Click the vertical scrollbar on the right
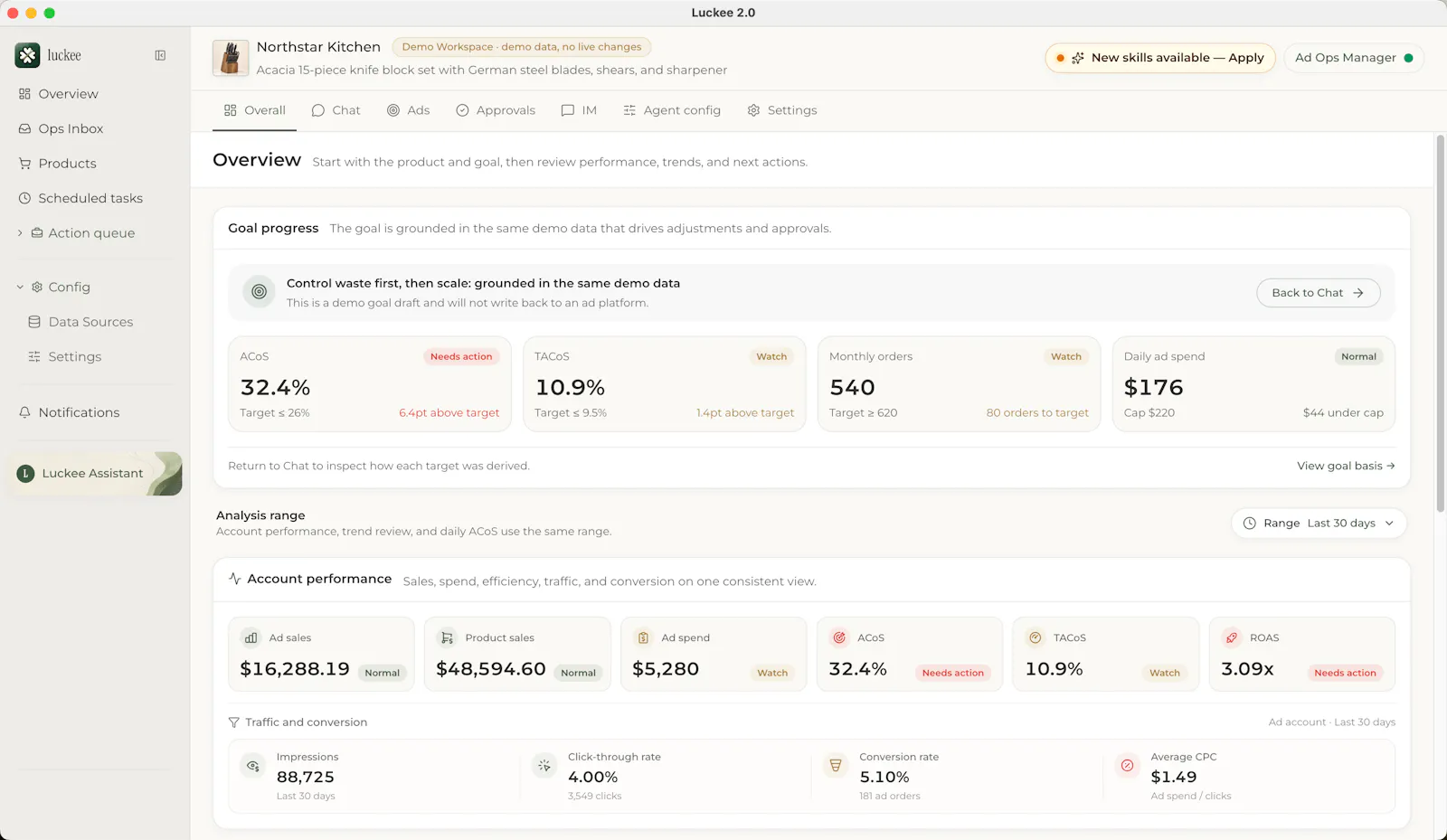Viewport: 1447px width, 840px height. [x=1440, y=324]
